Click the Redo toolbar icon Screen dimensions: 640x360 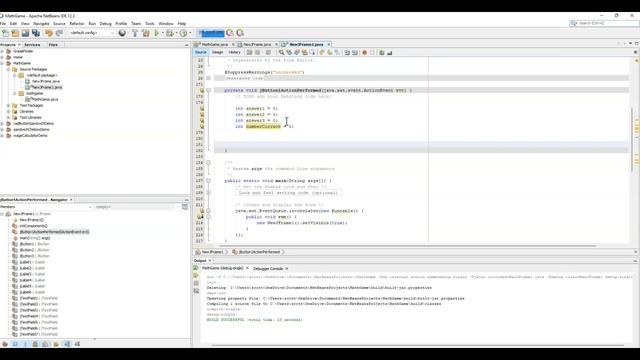(x=59, y=33)
